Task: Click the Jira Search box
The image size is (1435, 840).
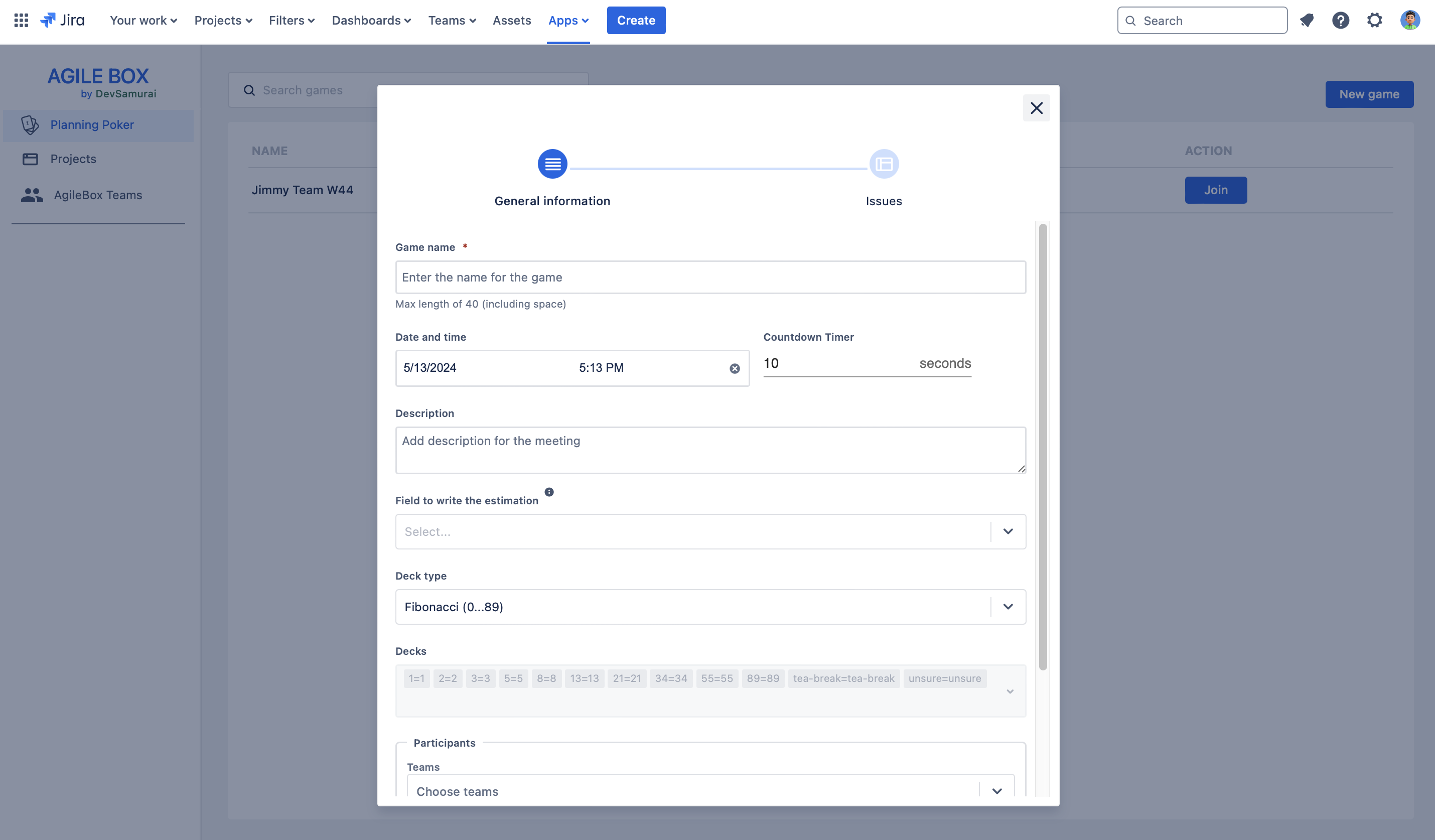Action: (x=1202, y=21)
